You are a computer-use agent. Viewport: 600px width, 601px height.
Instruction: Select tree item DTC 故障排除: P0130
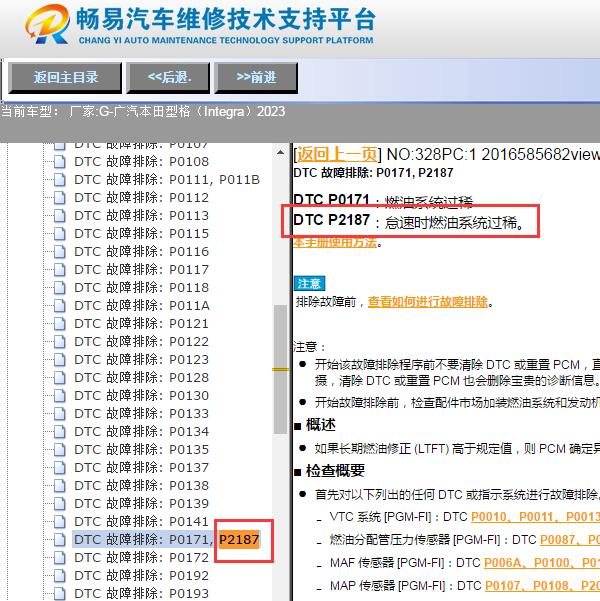click(x=141, y=396)
